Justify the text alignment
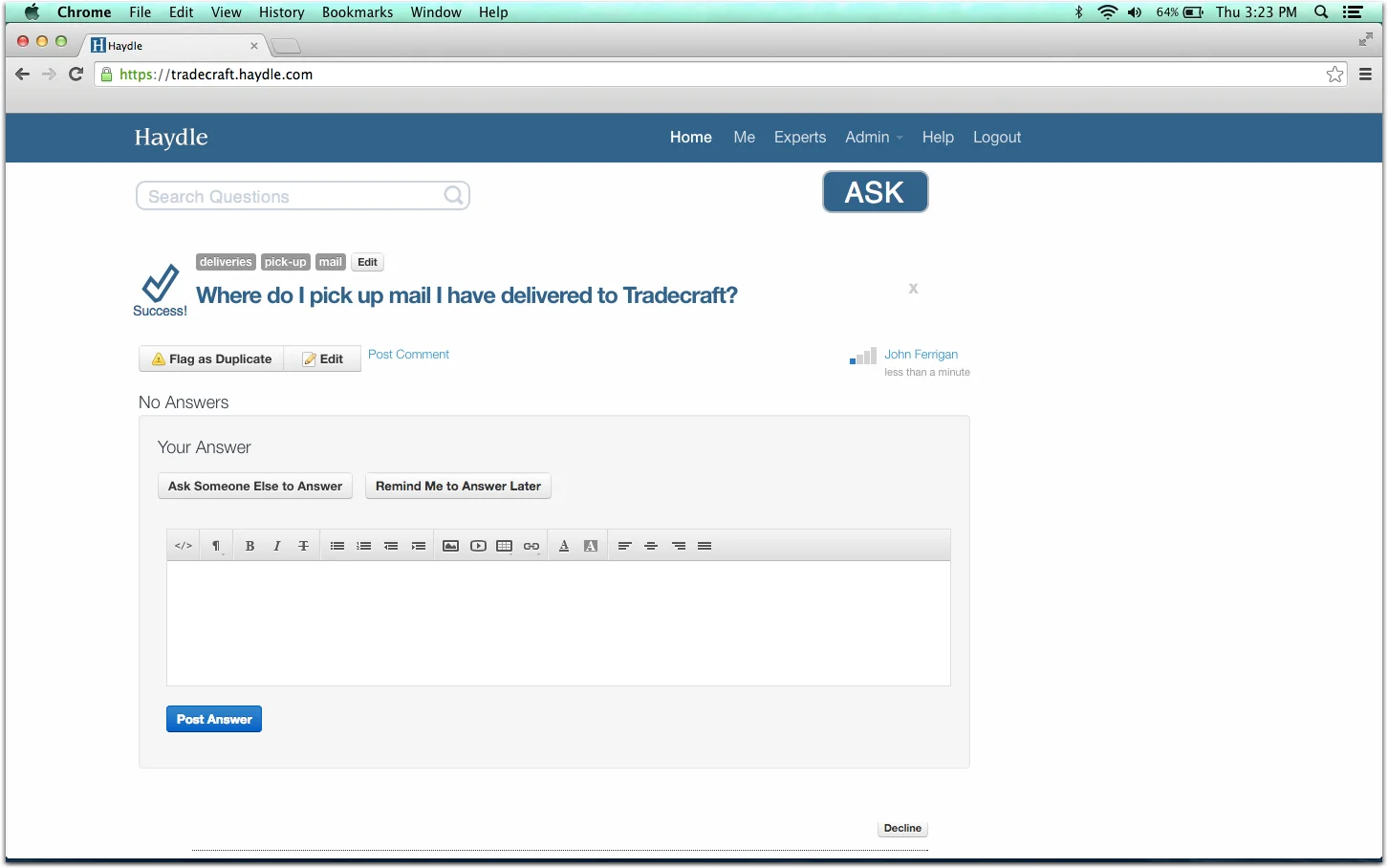The height and width of the screenshot is (868, 1388). [x=705, y=546]
